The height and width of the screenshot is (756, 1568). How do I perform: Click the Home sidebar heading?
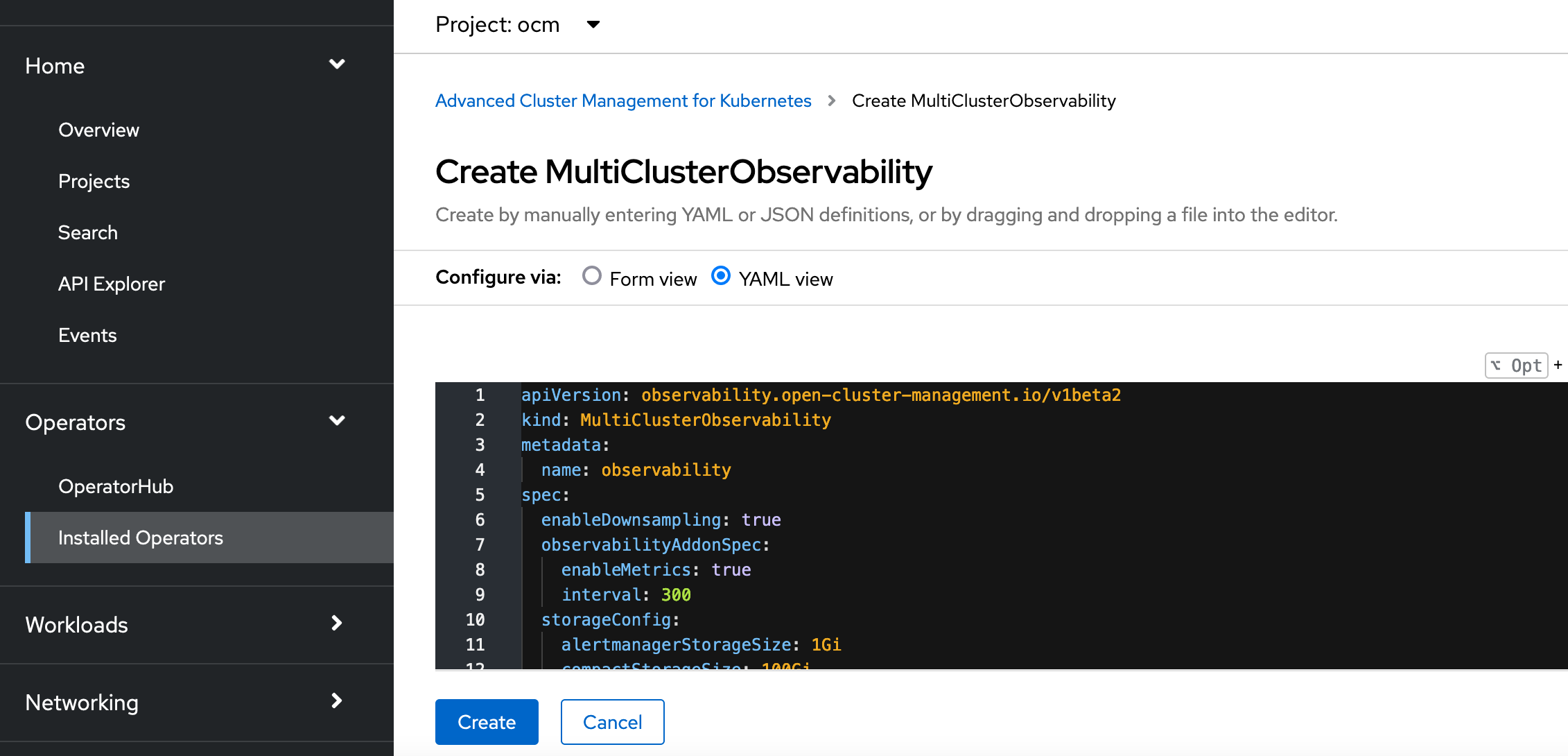54,65
